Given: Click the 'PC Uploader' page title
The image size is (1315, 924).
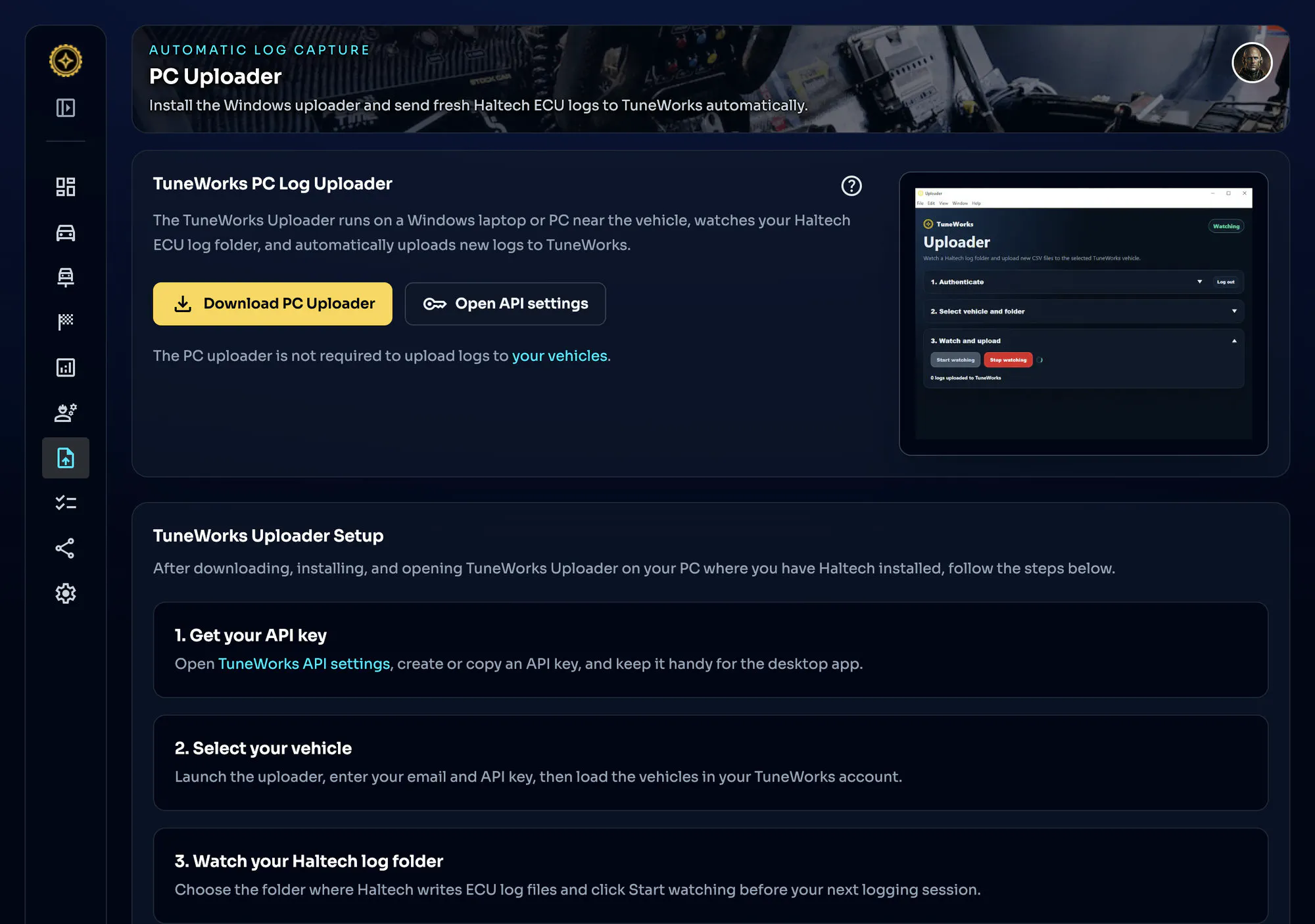Looking at the screenshot, I should tap(216, 76).
